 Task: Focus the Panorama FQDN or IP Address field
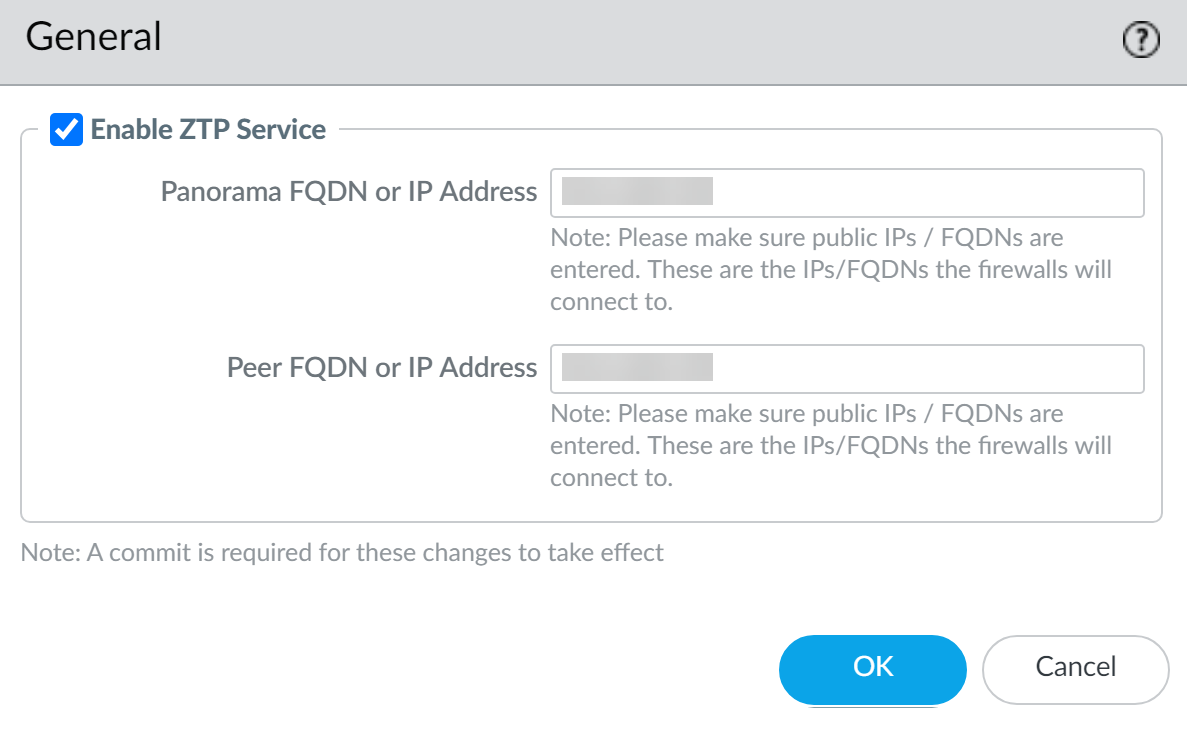tap(846, 193)
